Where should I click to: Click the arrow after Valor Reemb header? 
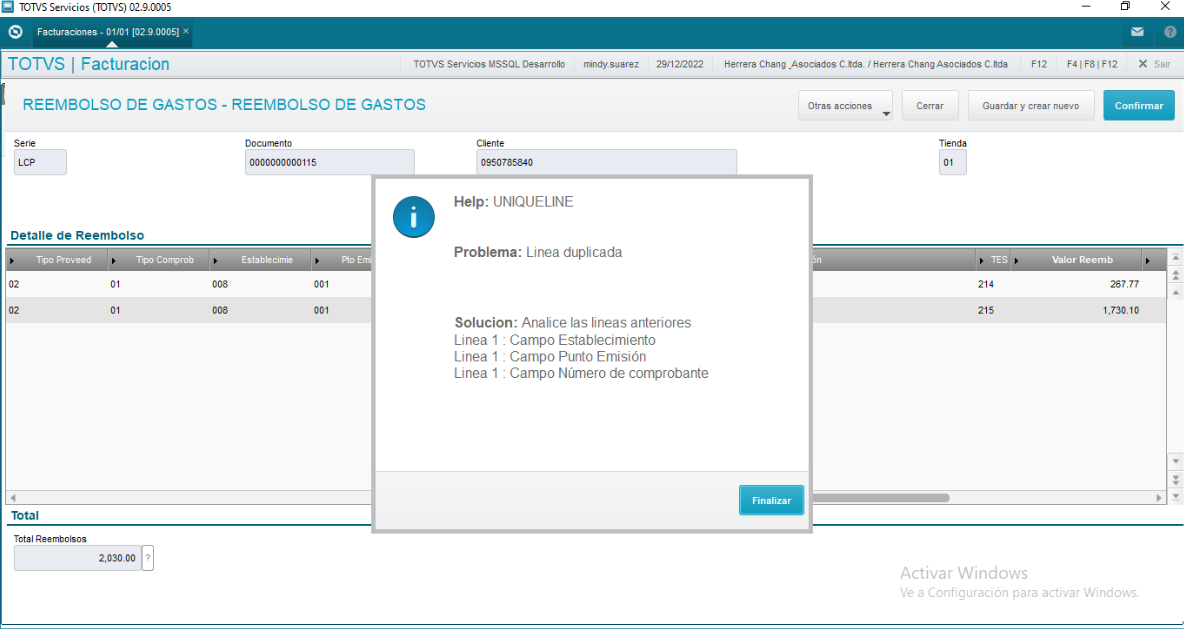click(1147, 261)
